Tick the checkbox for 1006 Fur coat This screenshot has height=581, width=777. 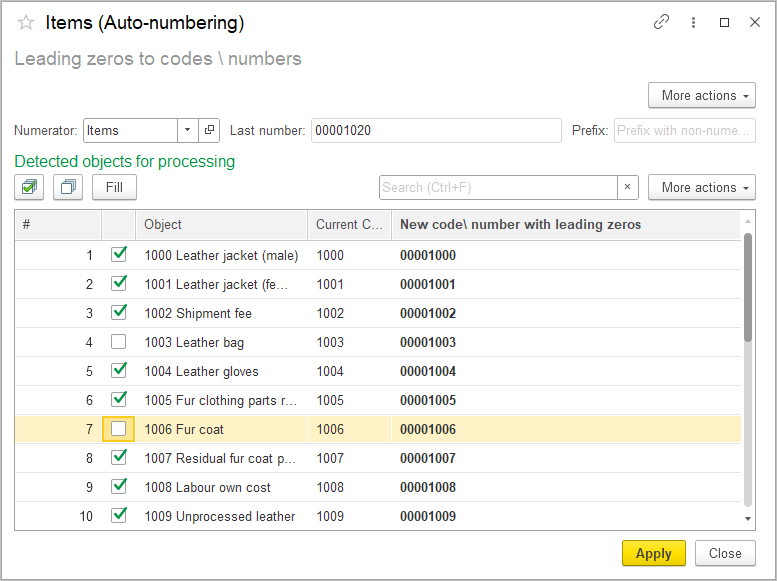click(119, 429)
